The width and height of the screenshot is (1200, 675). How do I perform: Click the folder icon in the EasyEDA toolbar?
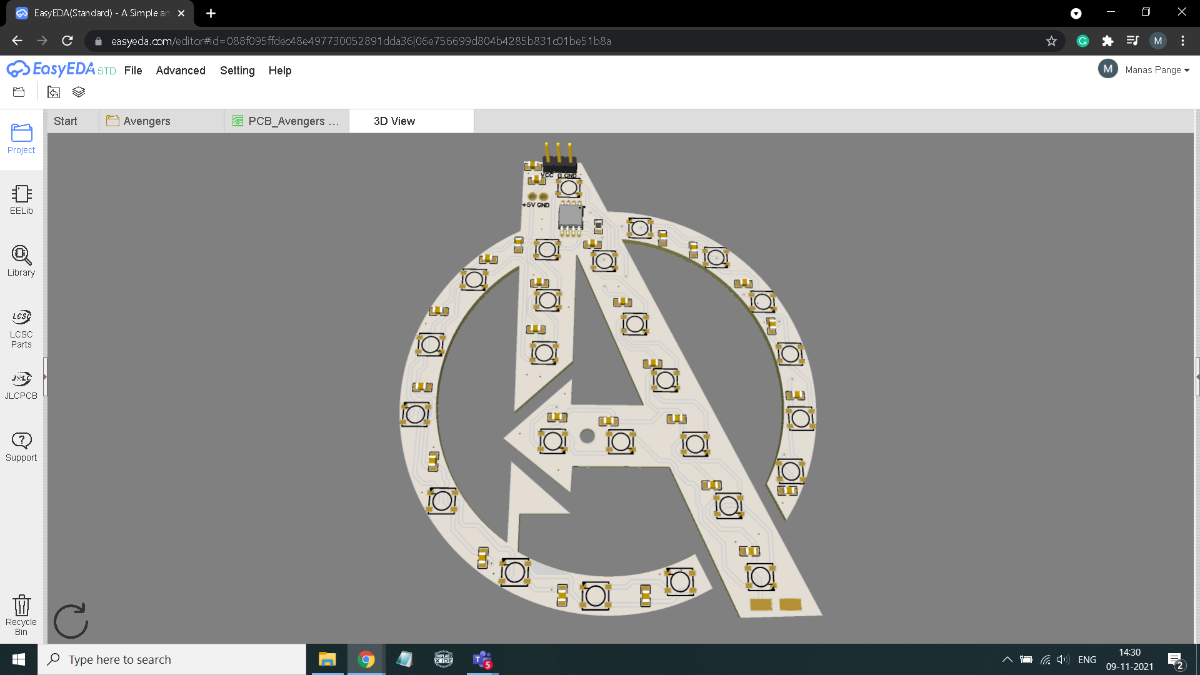pyautogui.click(x=19, y=92)
